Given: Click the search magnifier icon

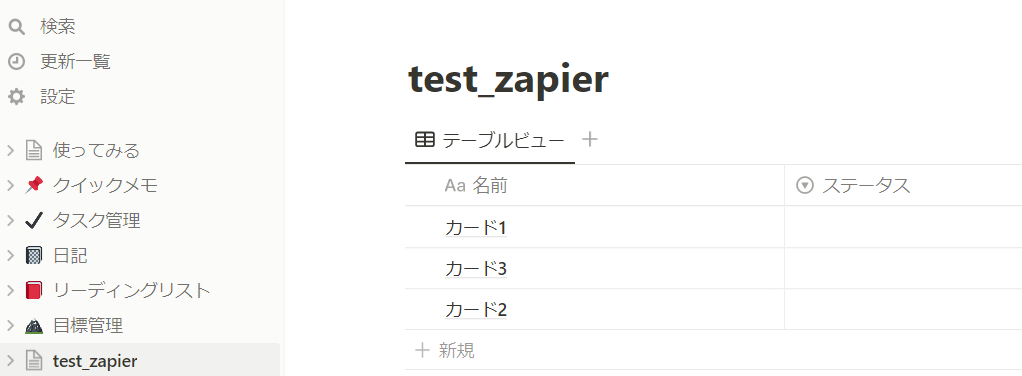Looking at the screenshot, I should click(16, 27).
